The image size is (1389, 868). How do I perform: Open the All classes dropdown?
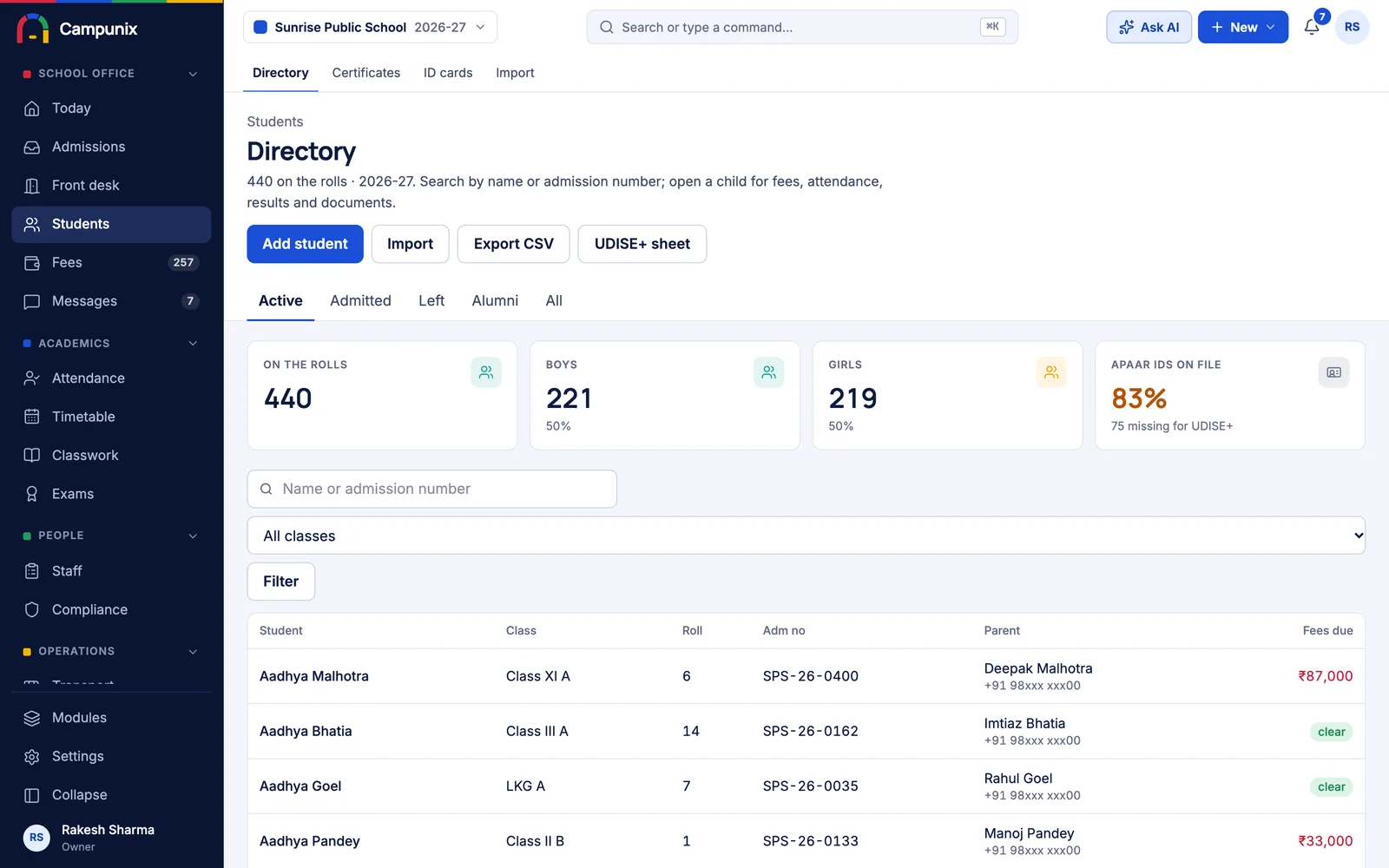click(x=806, y=536)
